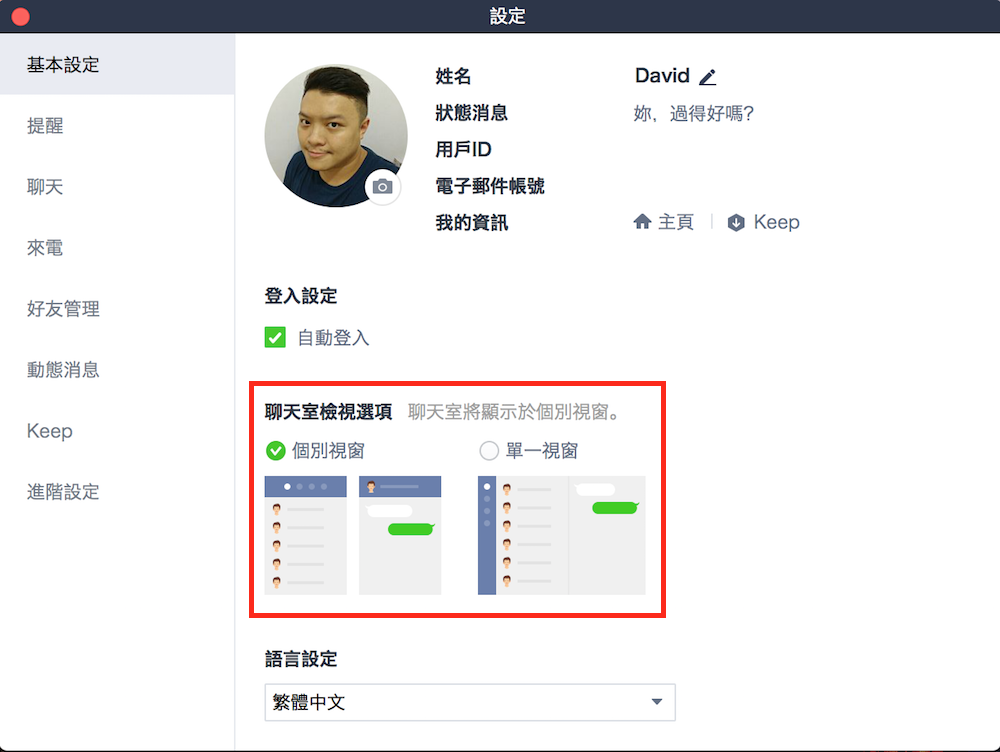The image size is (1000, 752).
Task: Click the name David
Action: point(662,76)
